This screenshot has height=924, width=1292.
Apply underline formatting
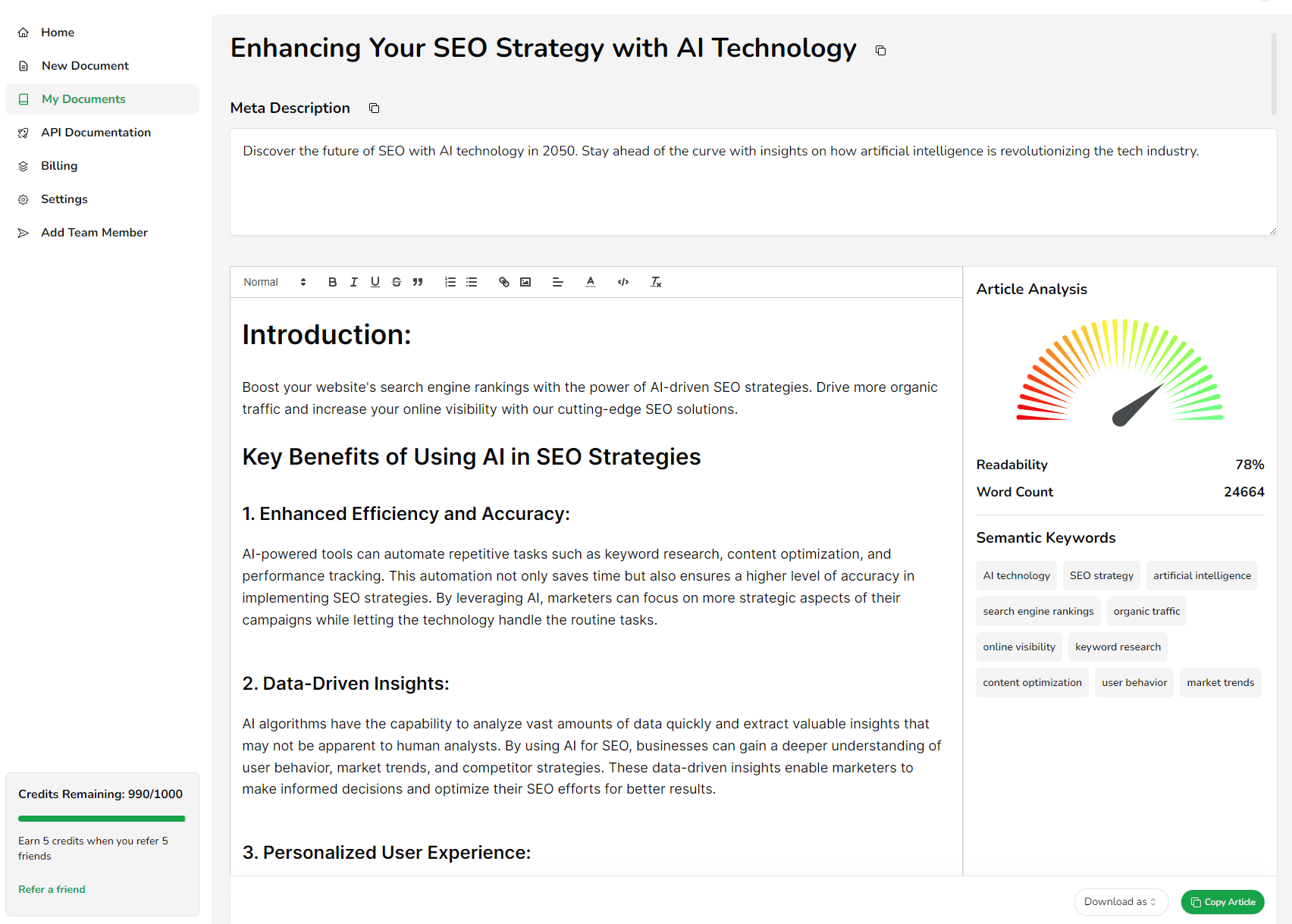pos(375,282)
